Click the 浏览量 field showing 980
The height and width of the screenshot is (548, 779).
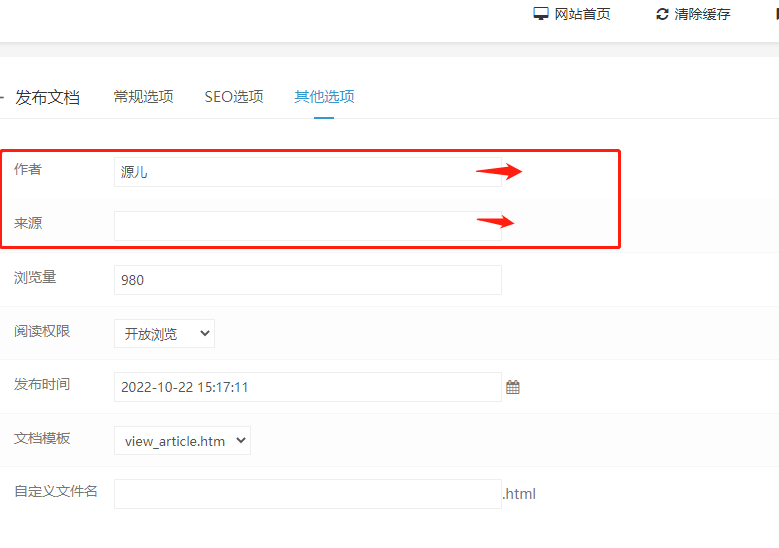coord(308,280)
